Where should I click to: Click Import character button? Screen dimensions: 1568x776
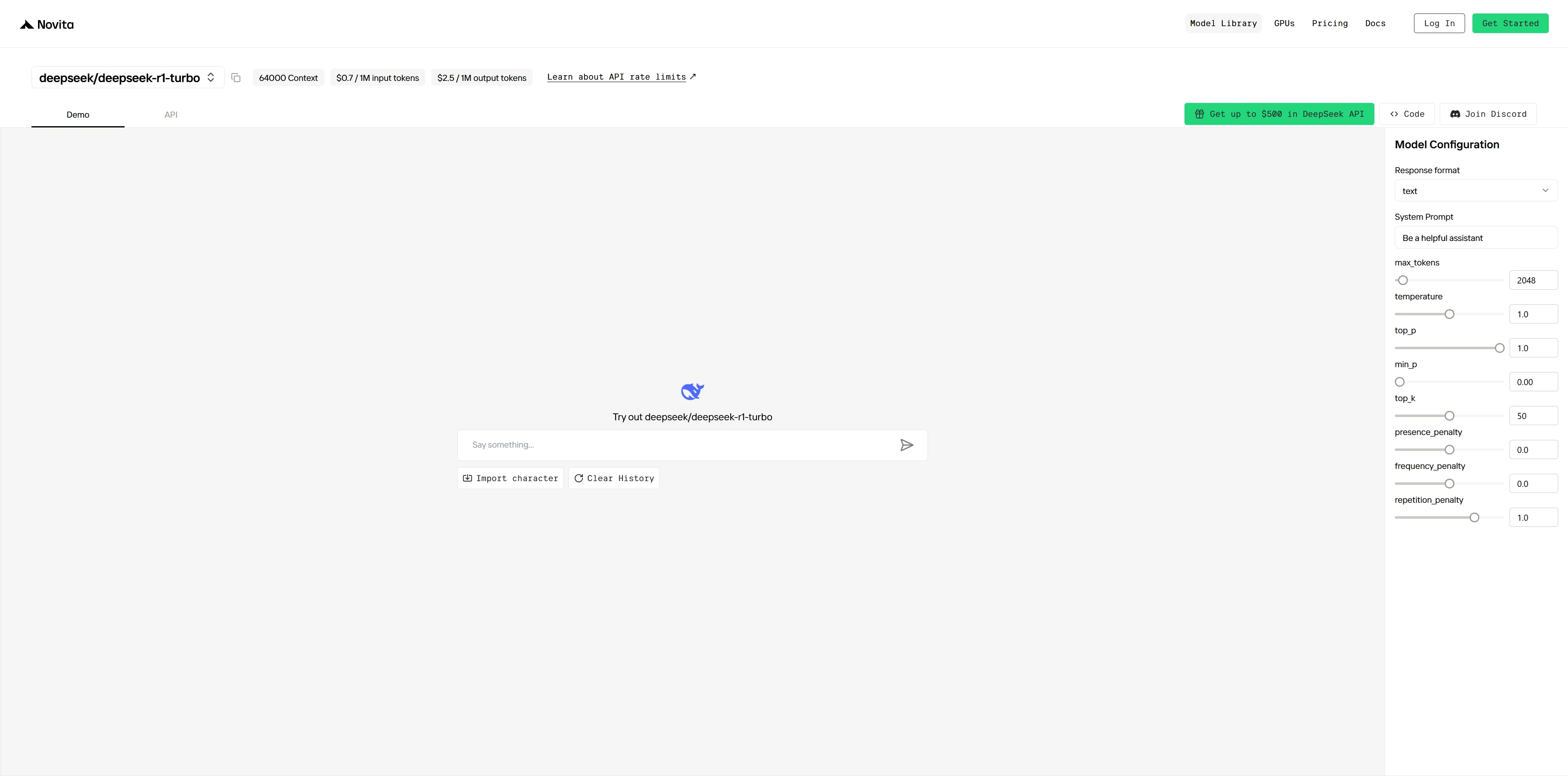[x=510, y=478]
